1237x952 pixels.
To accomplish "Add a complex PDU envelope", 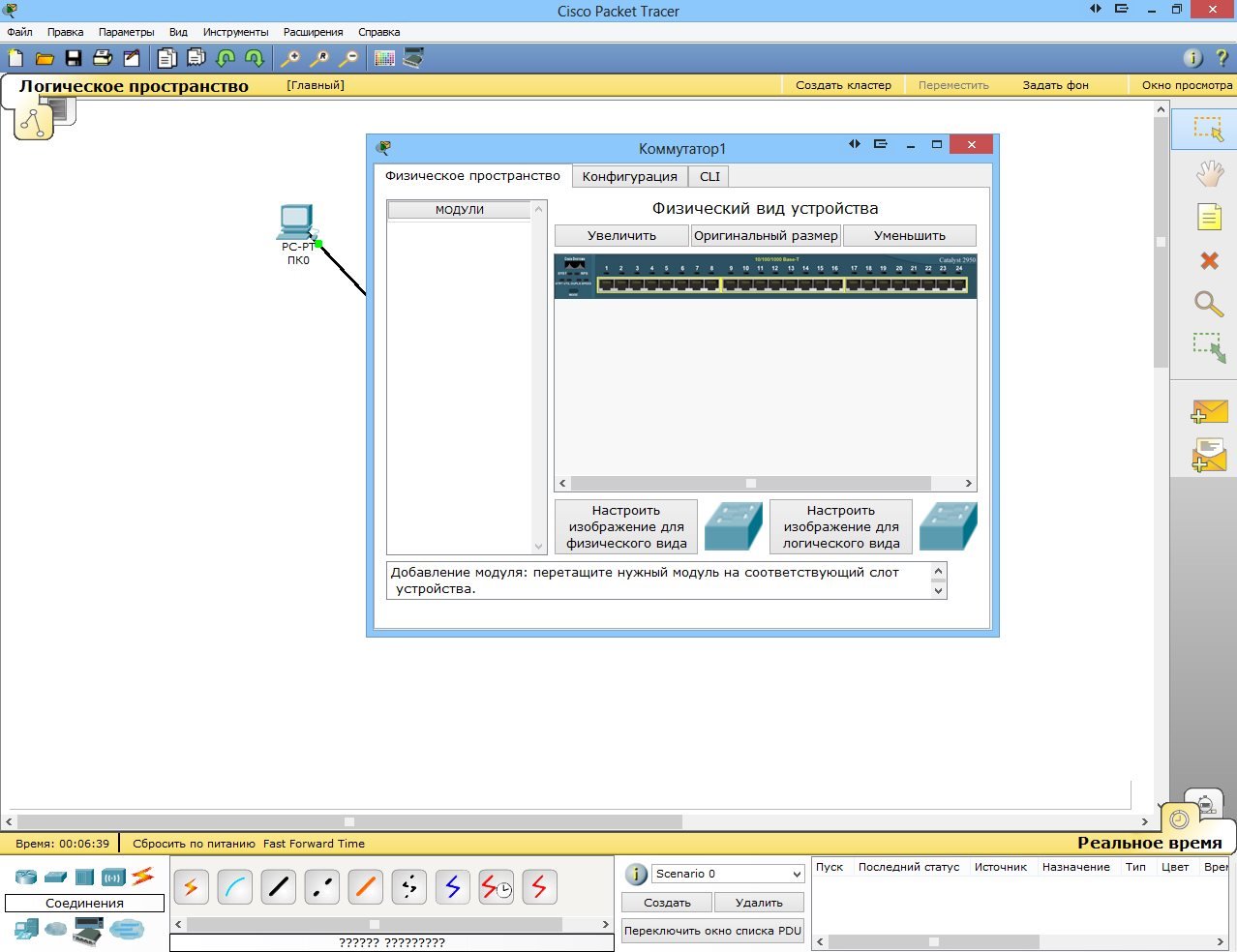I will coord(1209,455).
